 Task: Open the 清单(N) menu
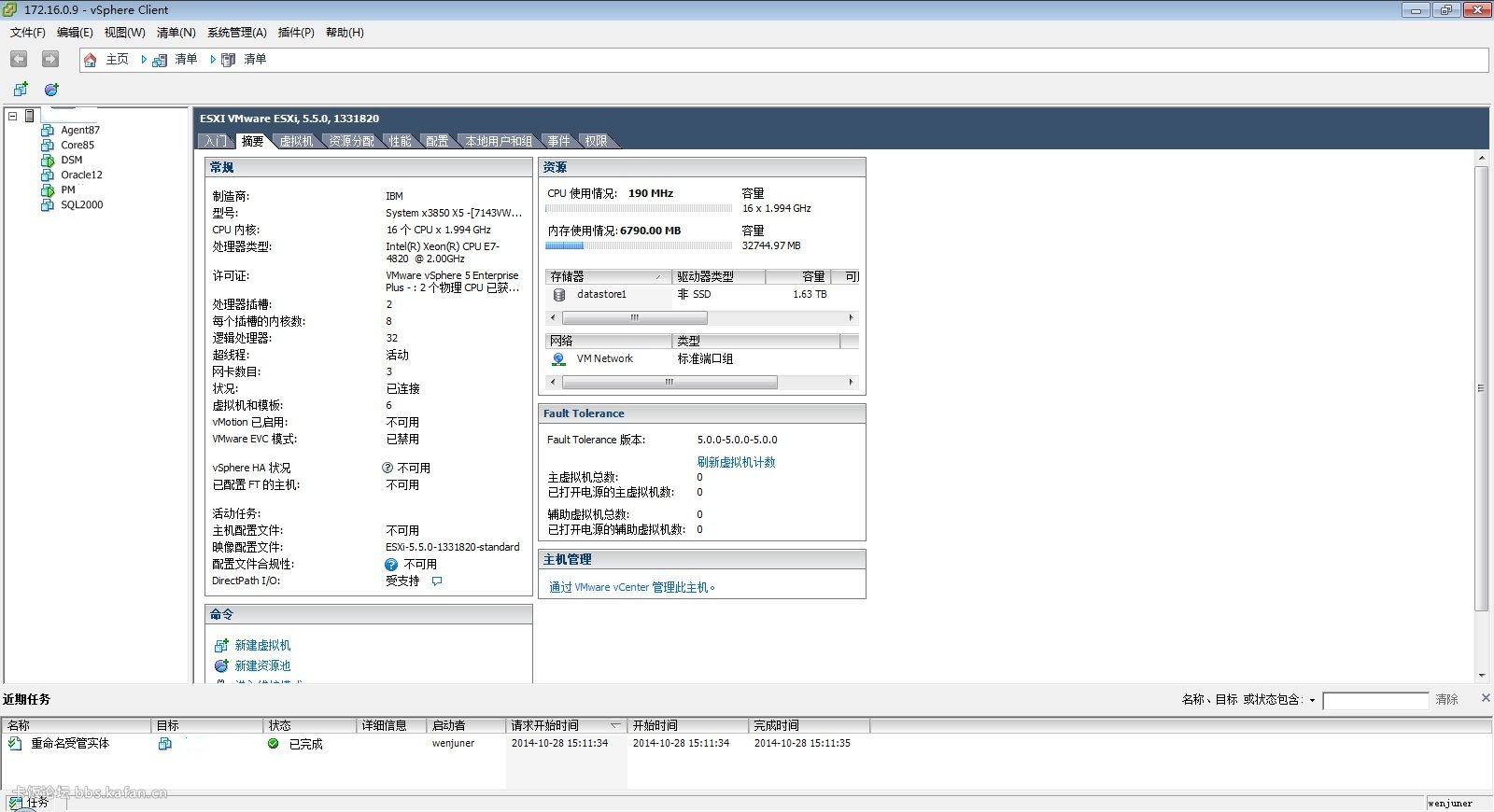pyautogui.click(x=176, y=33)
